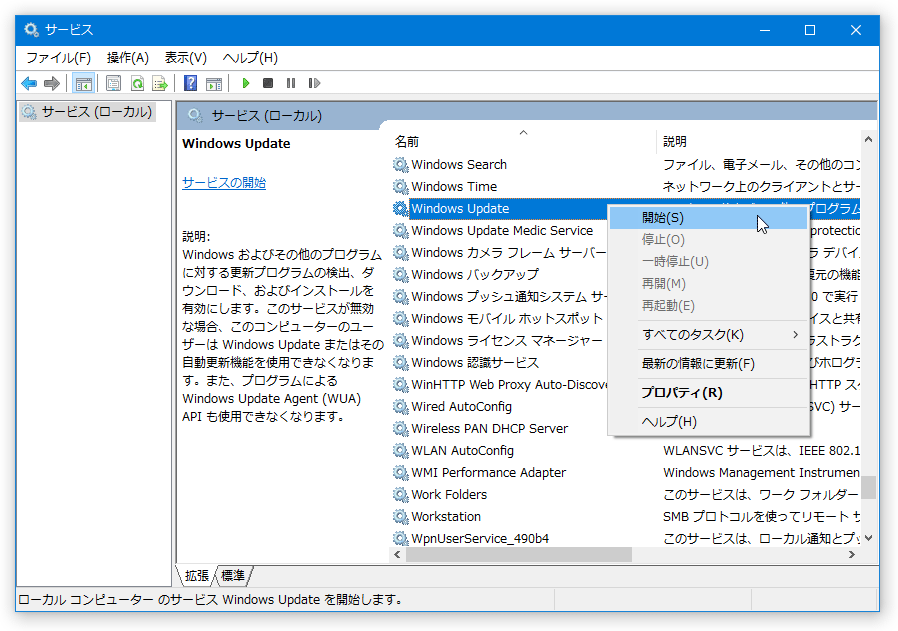Switch to the 標準 tab
The width and height of the screenshot is (898, 631).
click(x=233, y=575)
